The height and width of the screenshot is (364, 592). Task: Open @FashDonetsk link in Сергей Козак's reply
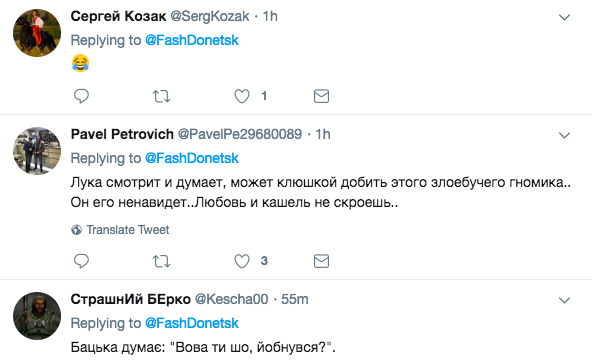click(x=192, y=40)
